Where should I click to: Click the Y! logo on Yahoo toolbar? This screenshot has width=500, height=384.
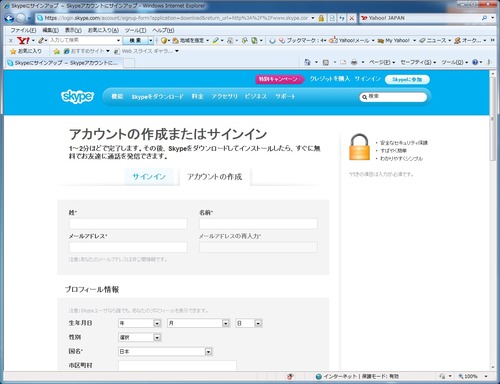24,41
